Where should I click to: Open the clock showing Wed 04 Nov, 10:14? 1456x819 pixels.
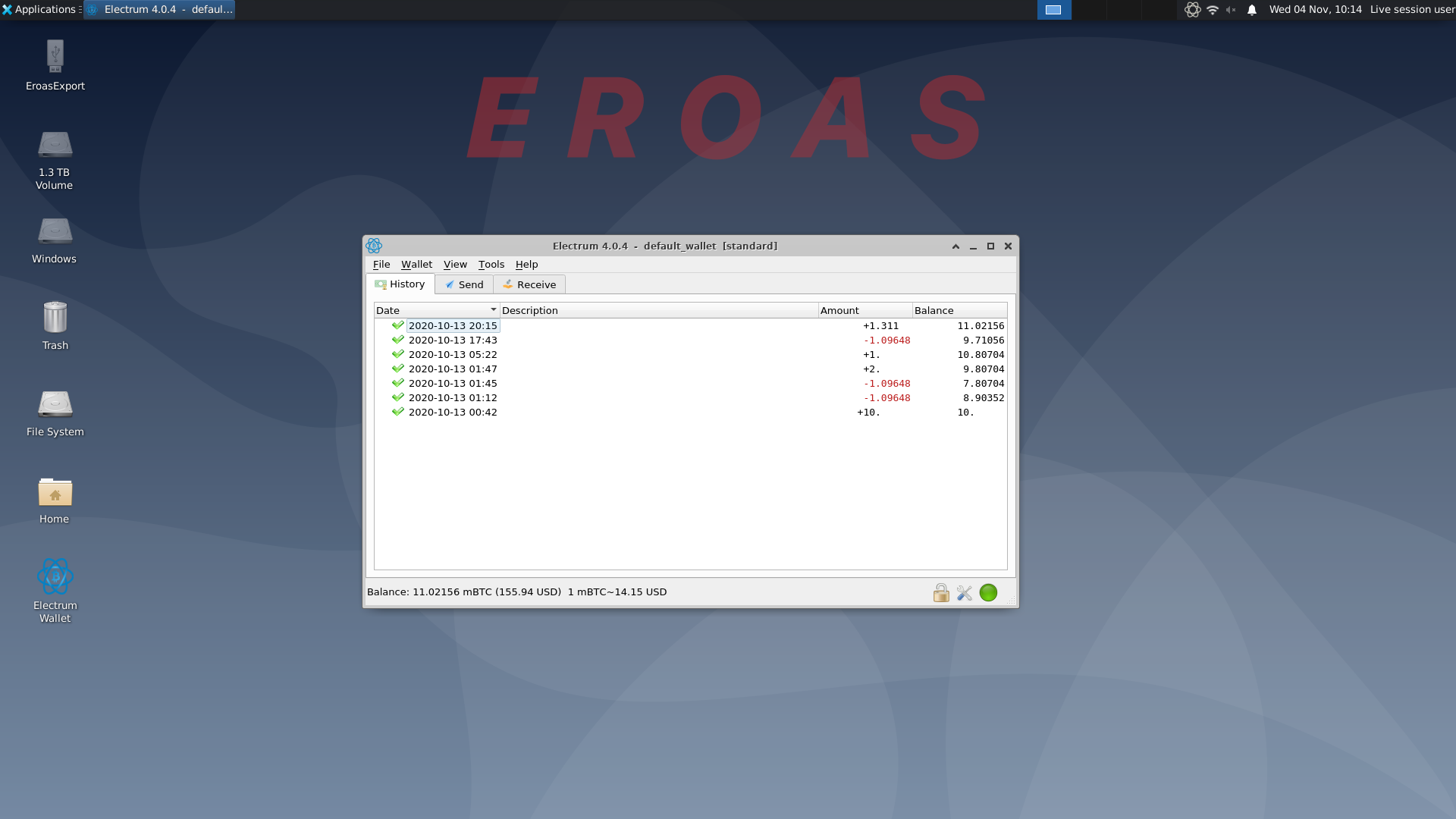(1315, 10)
